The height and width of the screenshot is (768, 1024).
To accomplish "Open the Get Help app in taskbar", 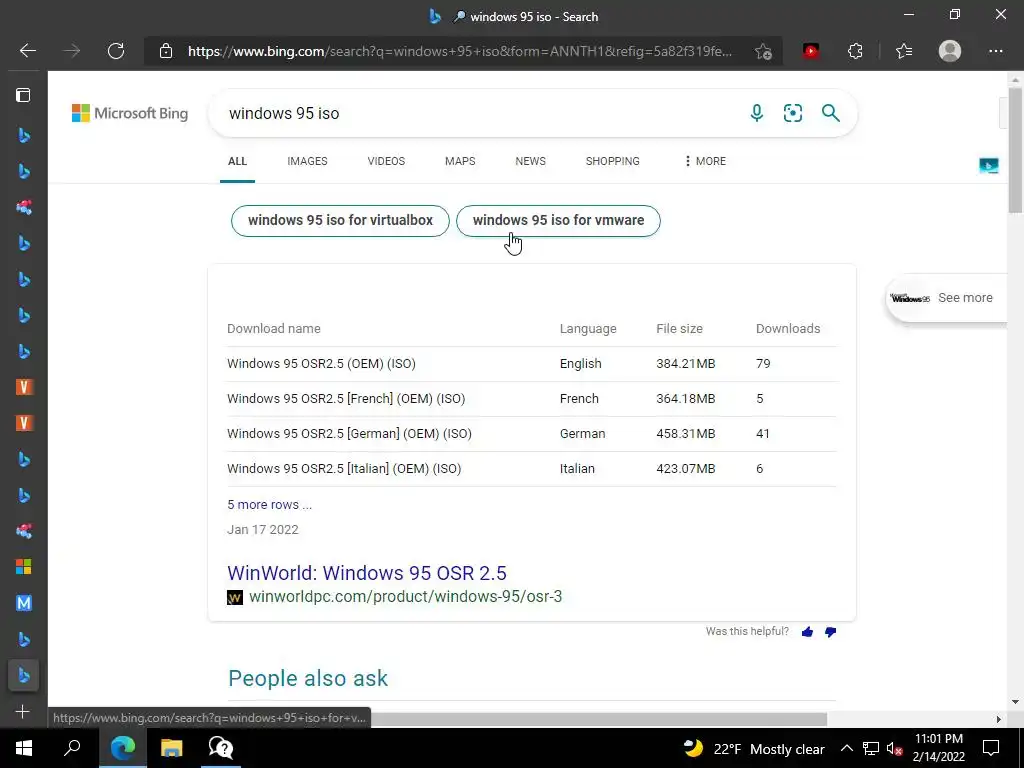I will click(x=221, y=748).
